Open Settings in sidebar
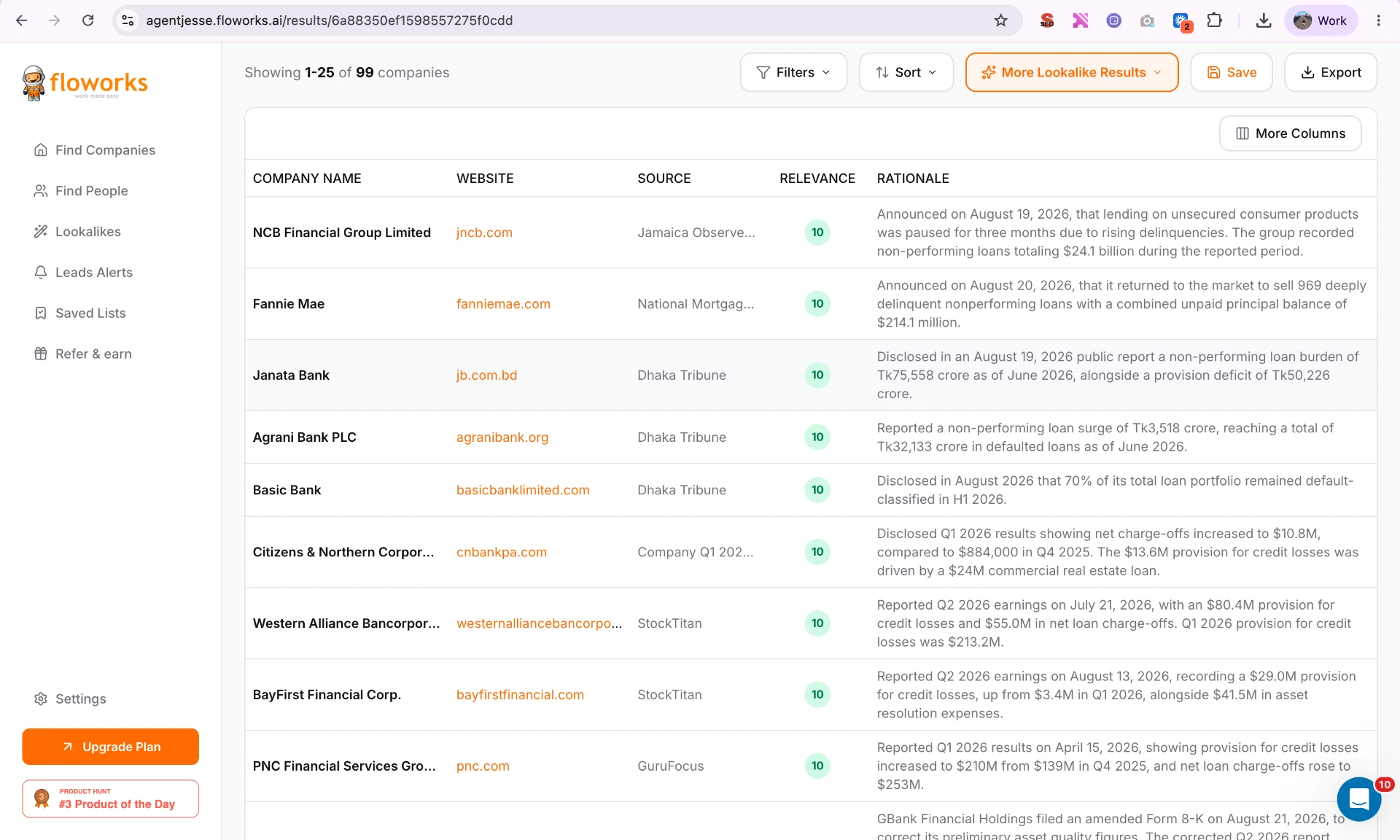Viewport: 1400px width, 840px height. 70,699
